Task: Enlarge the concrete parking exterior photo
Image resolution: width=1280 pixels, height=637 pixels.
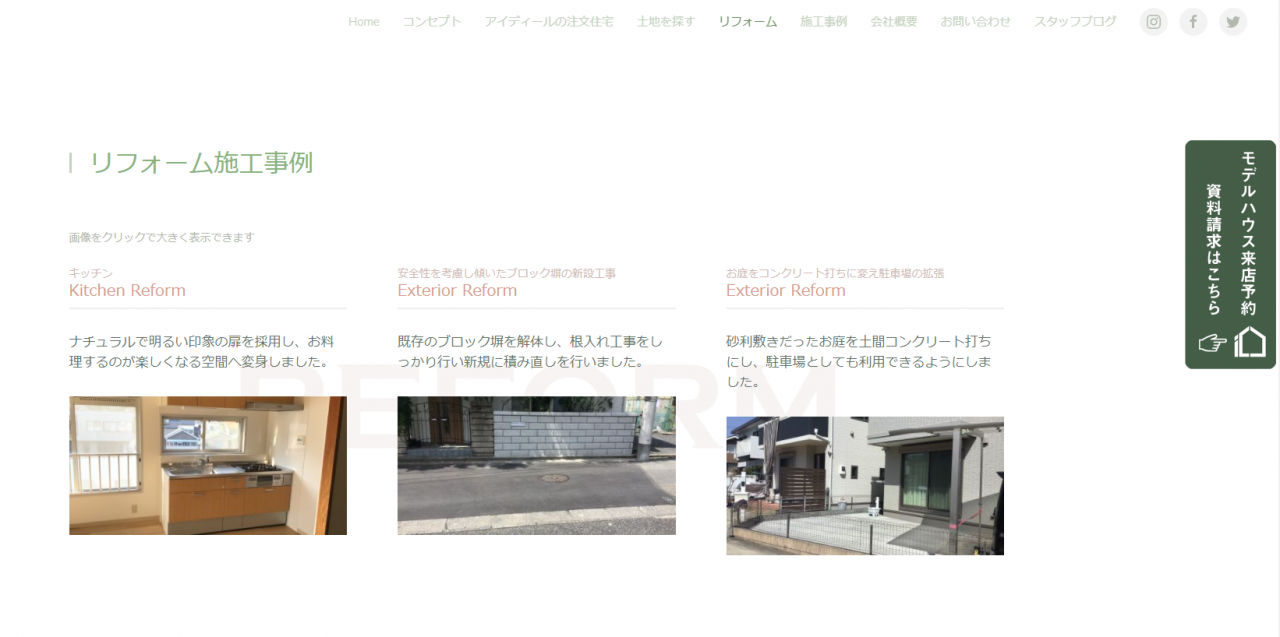Action: 864,485
